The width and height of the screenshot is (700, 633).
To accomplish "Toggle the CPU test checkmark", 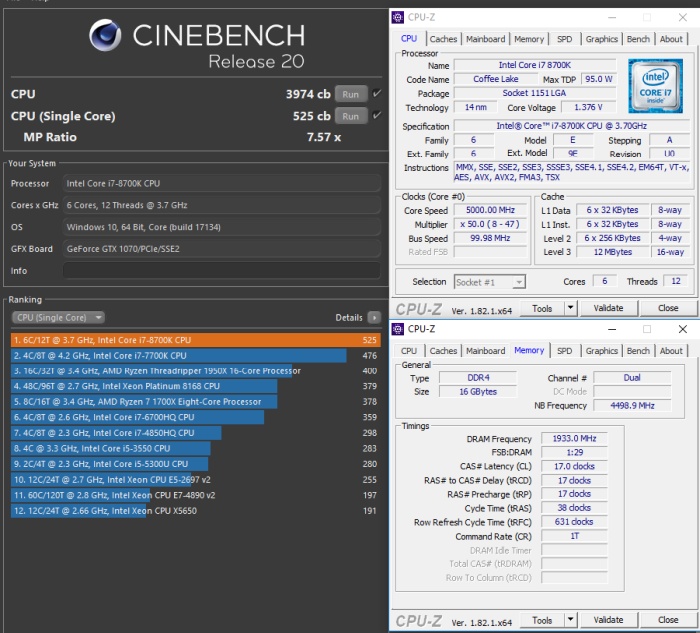I will [377, 93].
